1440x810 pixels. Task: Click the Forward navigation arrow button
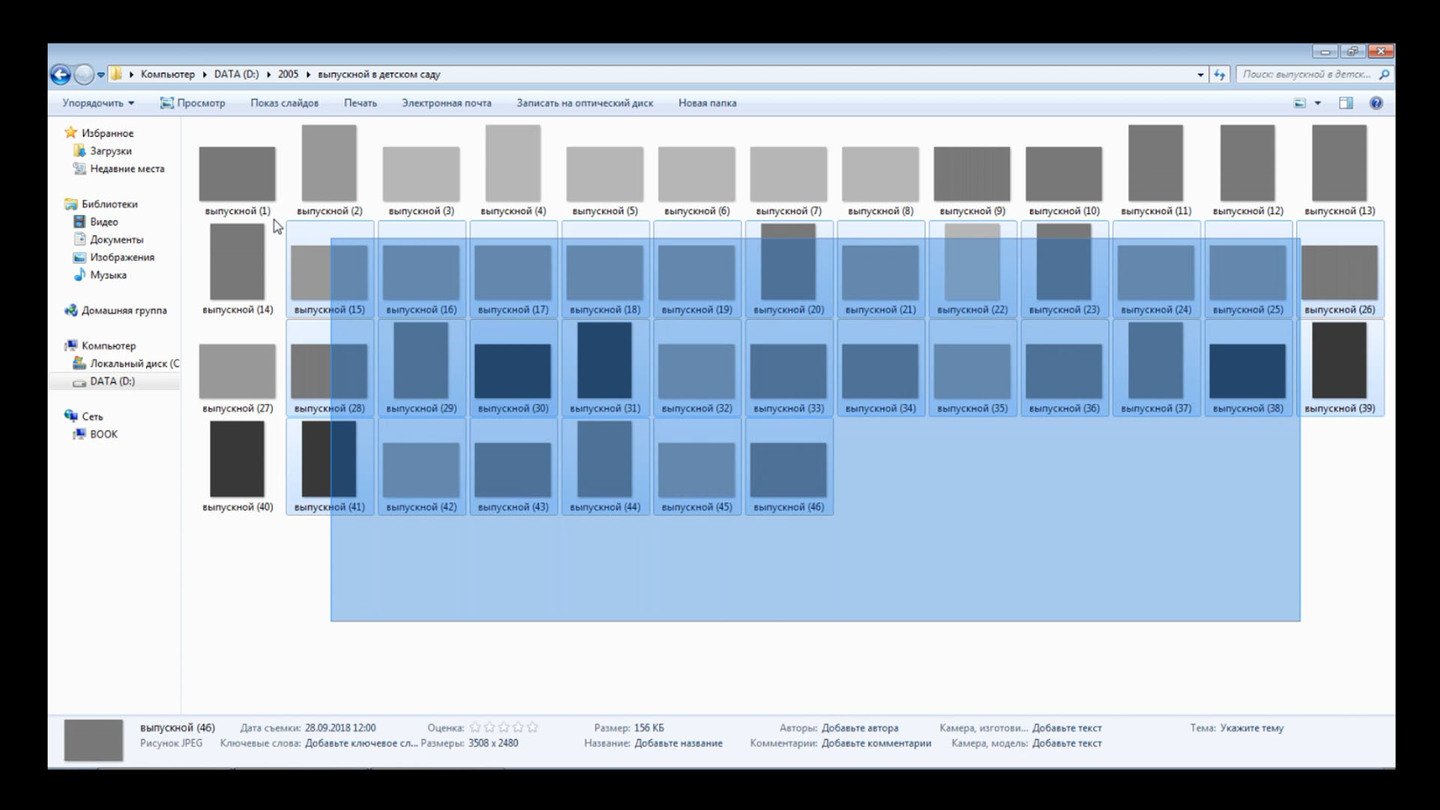coord(84,75)
